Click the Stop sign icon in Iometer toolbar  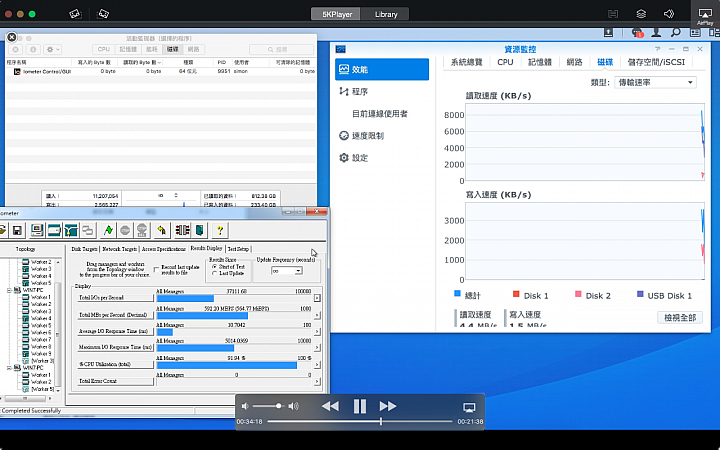pos(125,230)
